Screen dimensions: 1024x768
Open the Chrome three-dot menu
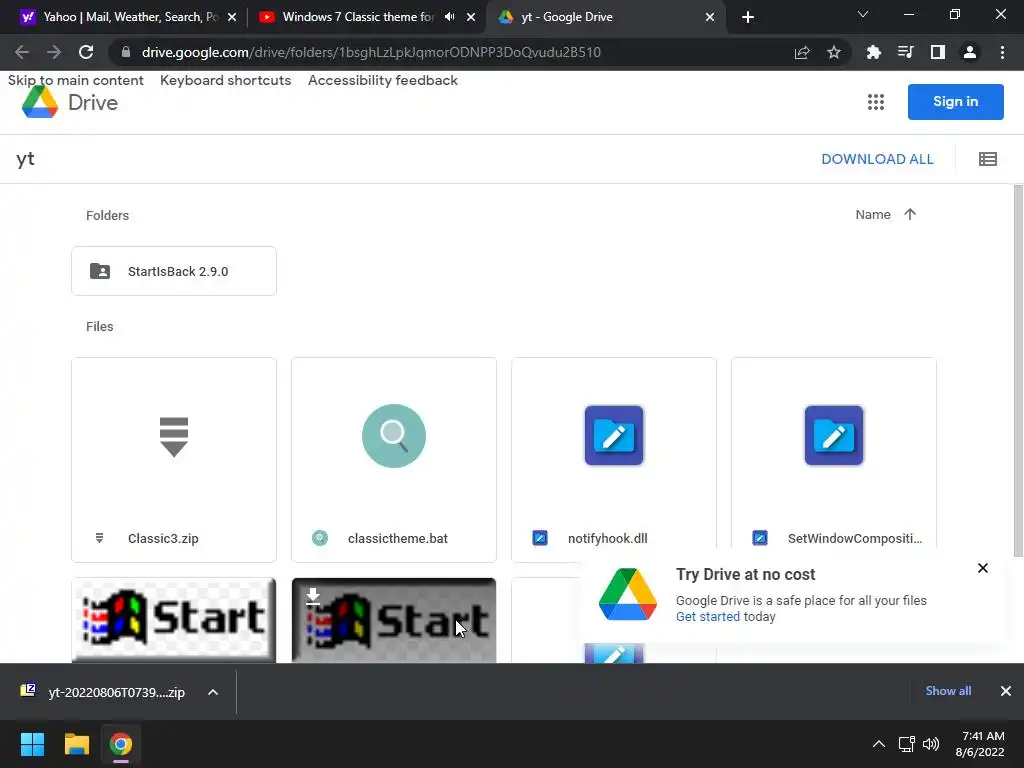1002,52
